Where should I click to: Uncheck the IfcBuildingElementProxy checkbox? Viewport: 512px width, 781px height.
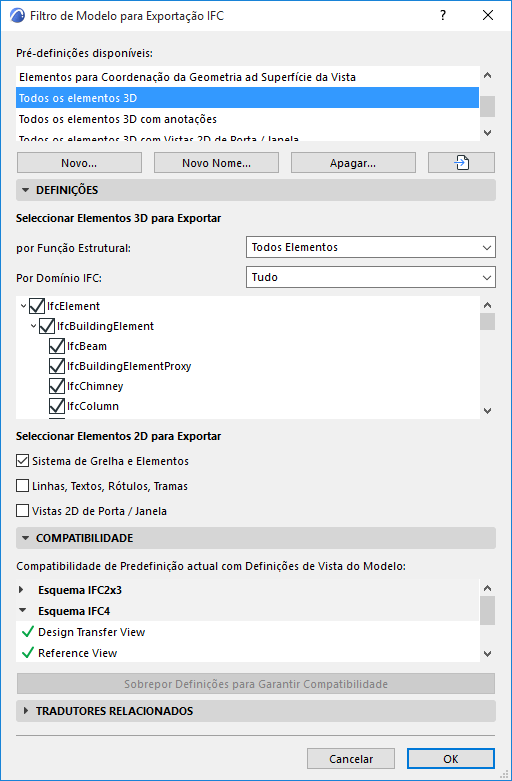pos(57,366)
